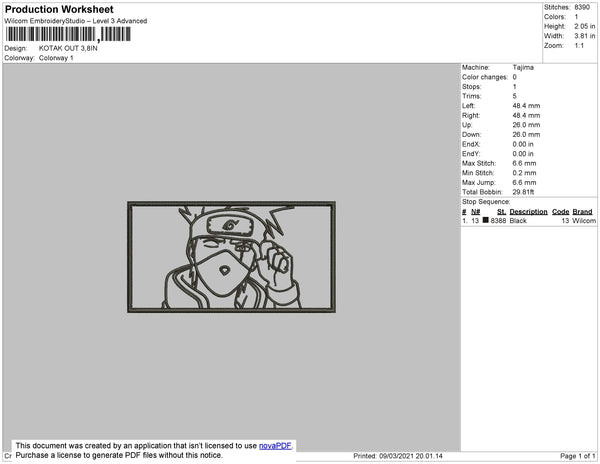The width and height of the screenshot is (600, 464).
Task: Select the black thread color swatch
Action: tap(486, 220)
